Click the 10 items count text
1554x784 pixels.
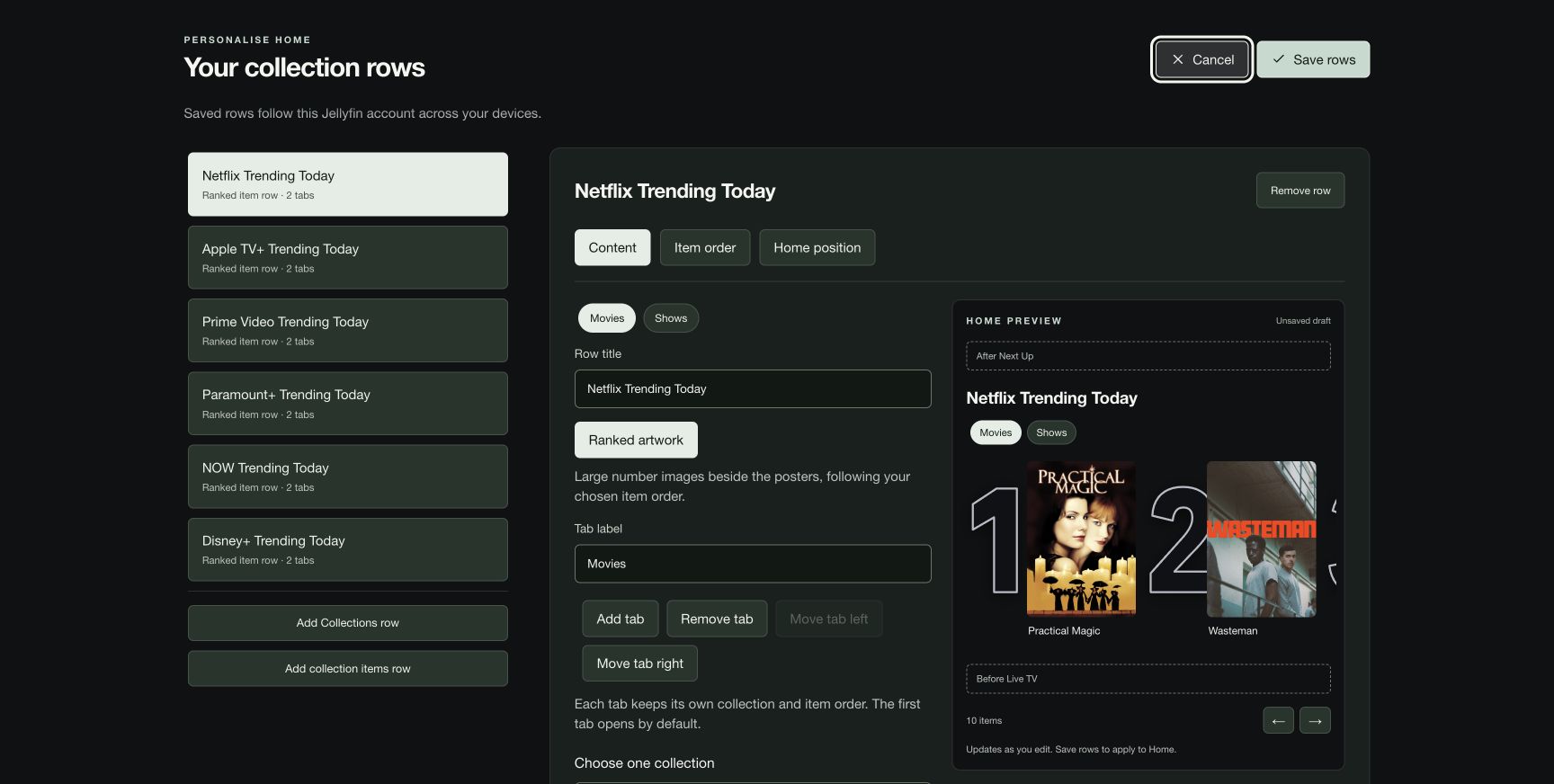point(984,721)
